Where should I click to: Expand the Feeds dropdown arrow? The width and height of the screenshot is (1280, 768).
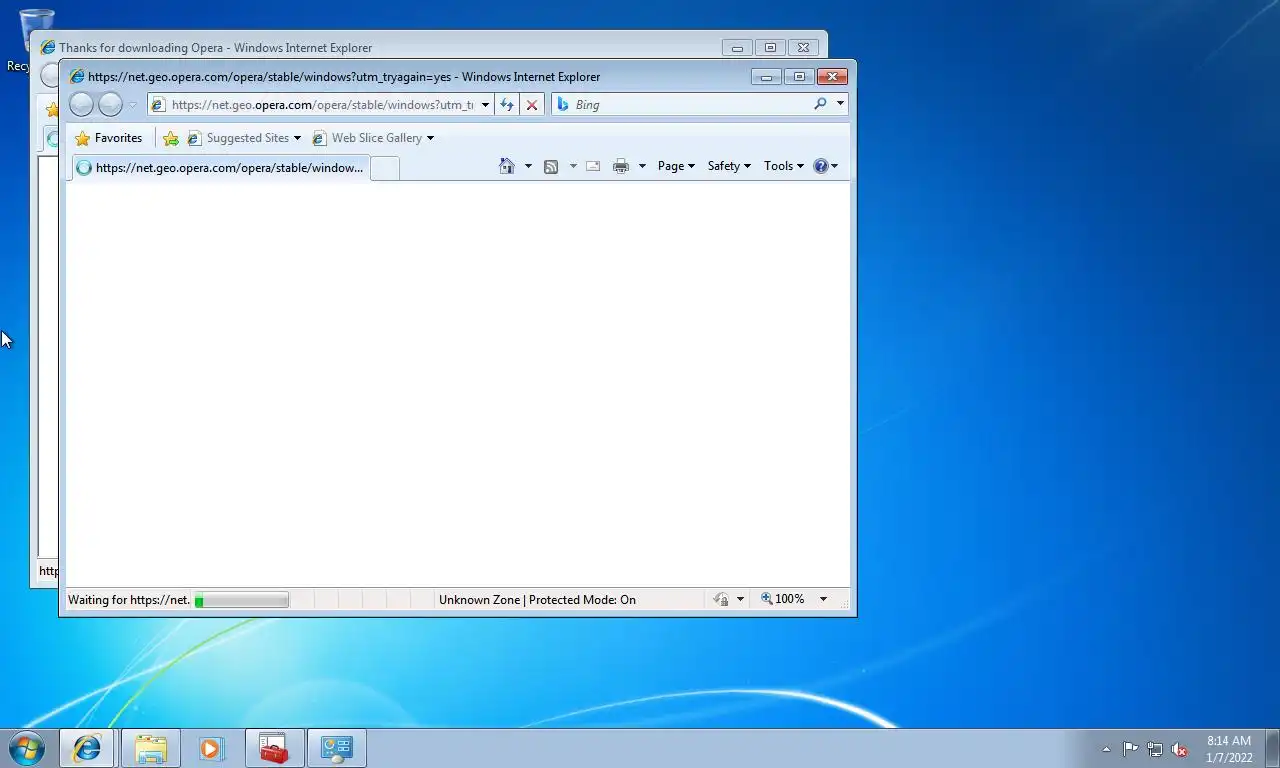point(573,166)
